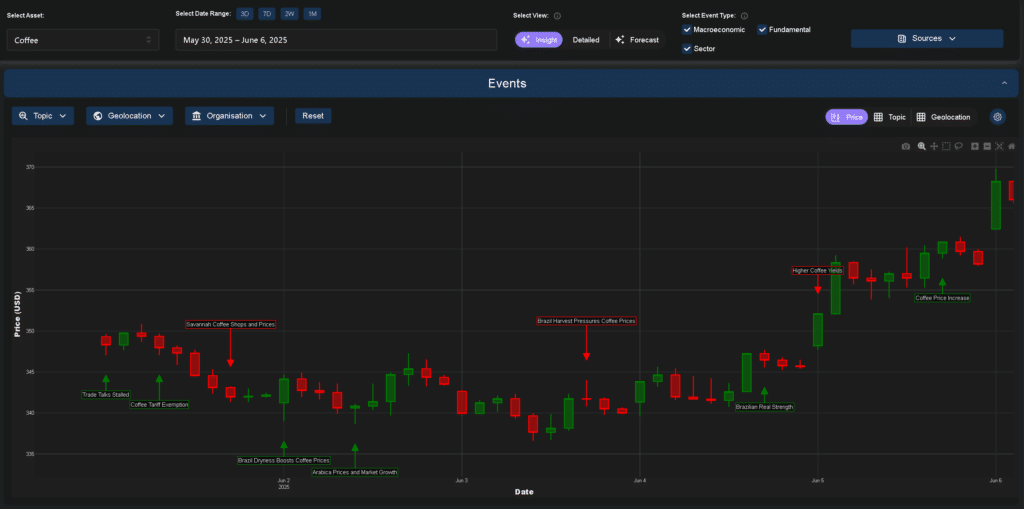Set date range to 2W
The height and width of the screenshot is (509, 1024).
(x=289, y=14)
